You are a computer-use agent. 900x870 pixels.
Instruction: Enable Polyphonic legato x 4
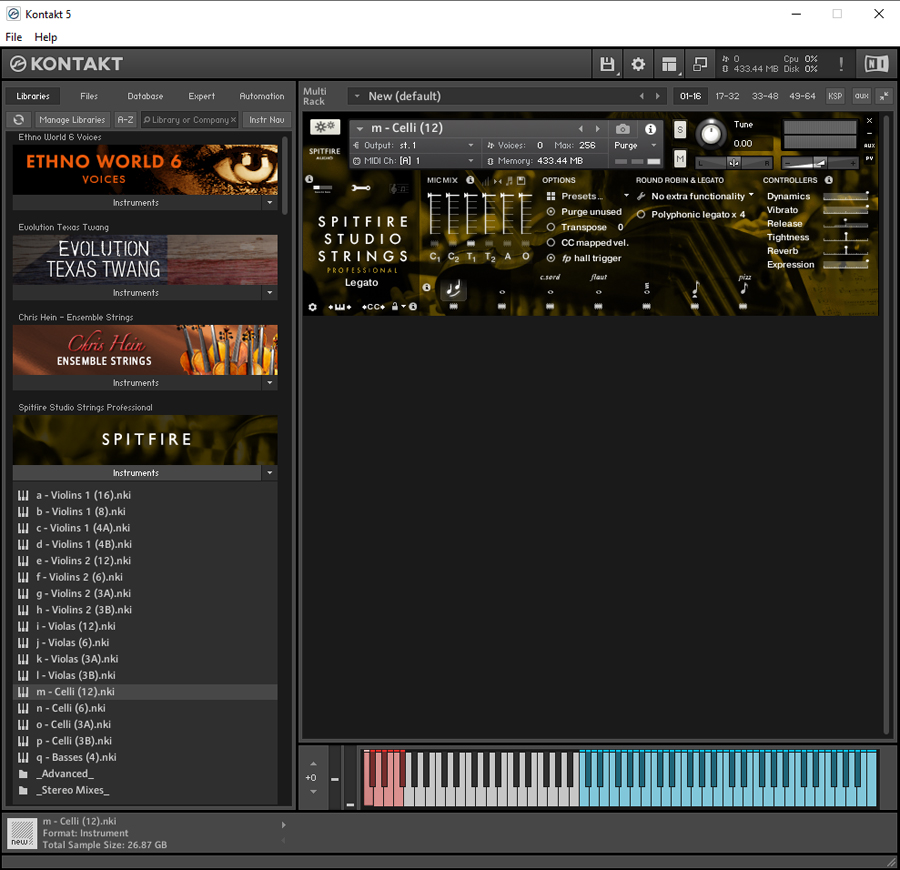pyautogui.click(x=641, y=215)
